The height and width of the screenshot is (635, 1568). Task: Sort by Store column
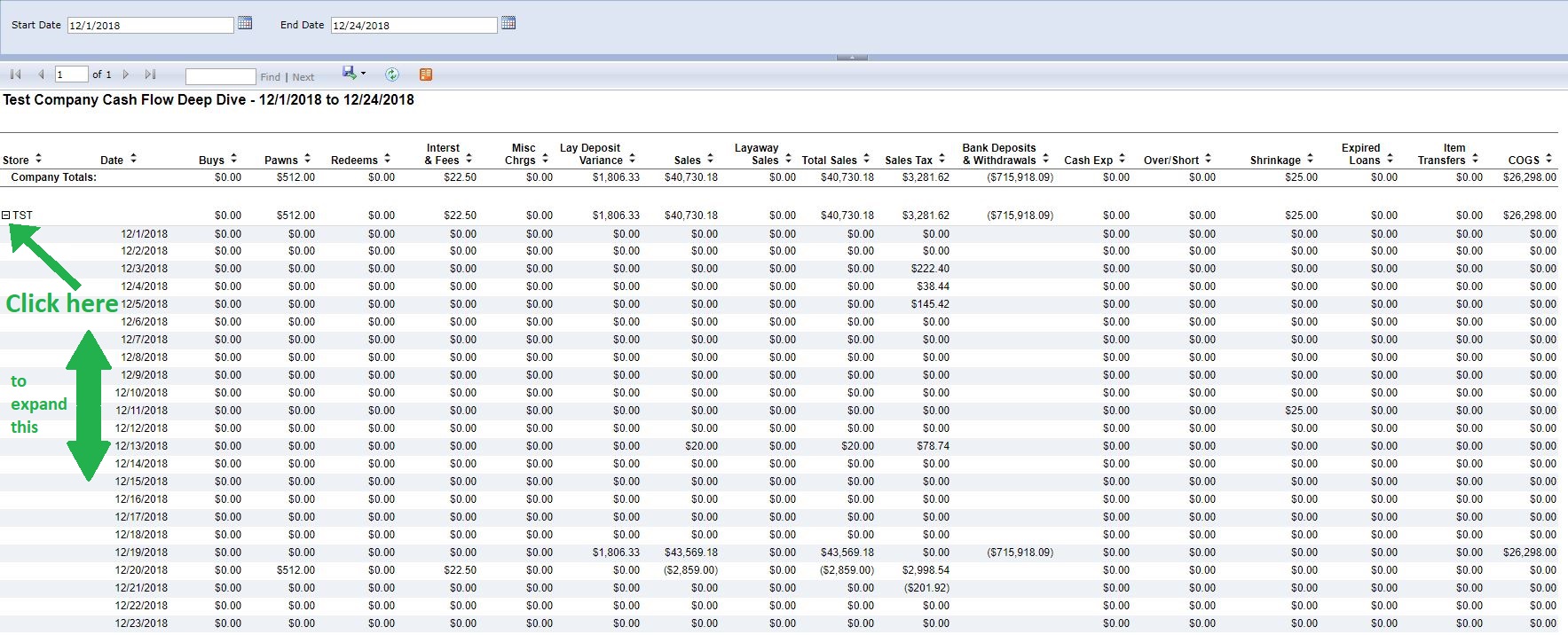click(38, 159)
